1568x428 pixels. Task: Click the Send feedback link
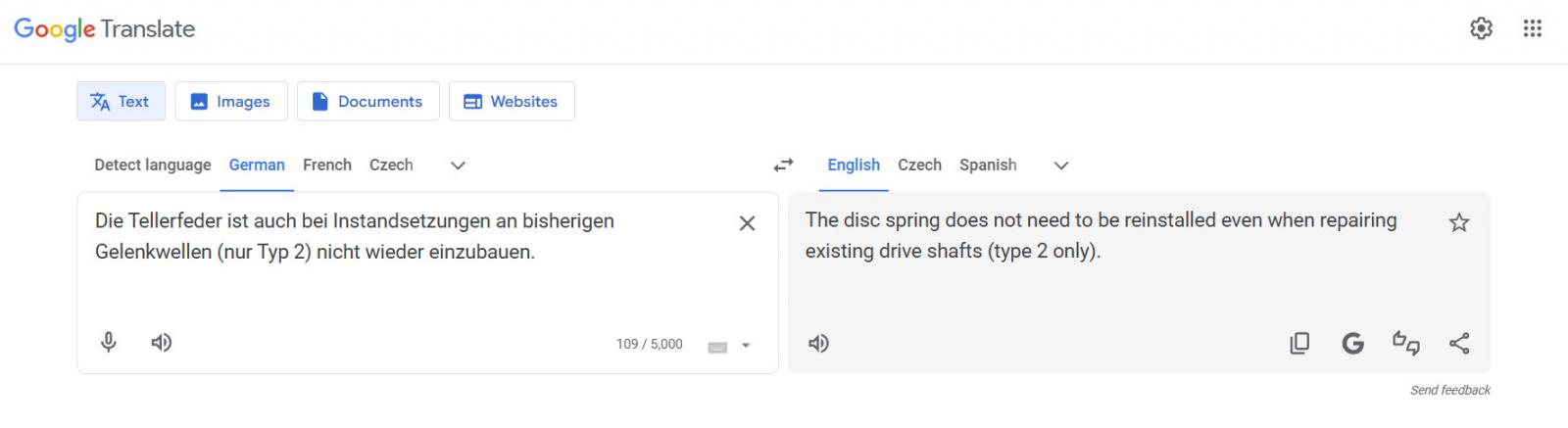click(1449, 390)
